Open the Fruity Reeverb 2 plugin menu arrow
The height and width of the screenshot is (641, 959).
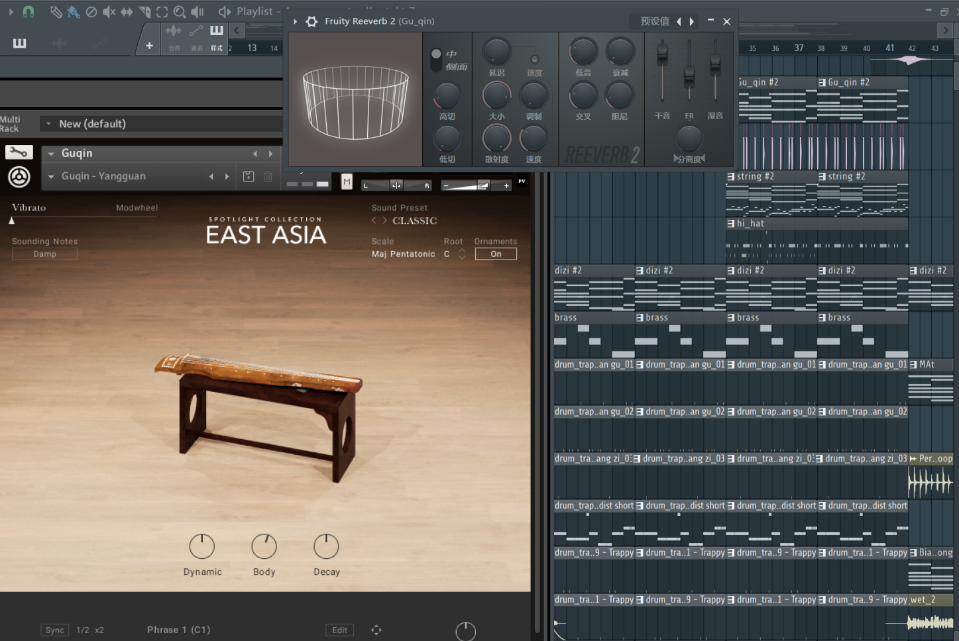click(295, 21)
